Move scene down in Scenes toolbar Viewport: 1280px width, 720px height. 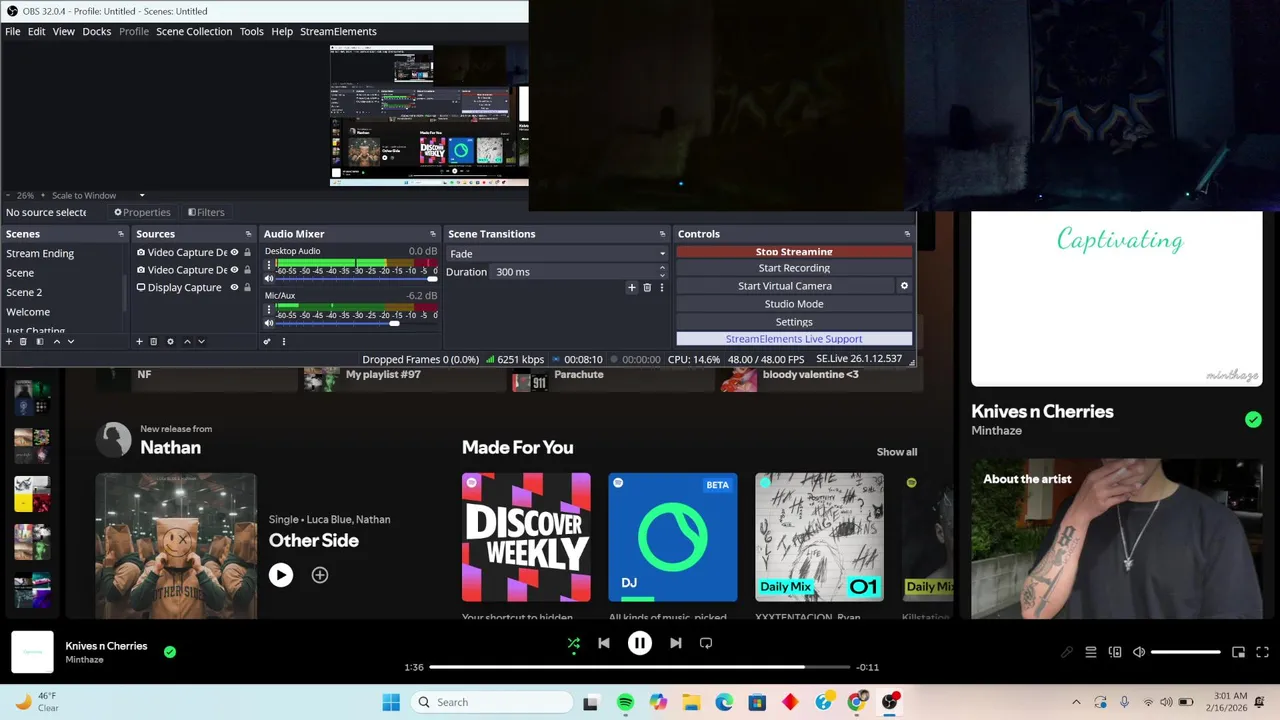point(71,342)
